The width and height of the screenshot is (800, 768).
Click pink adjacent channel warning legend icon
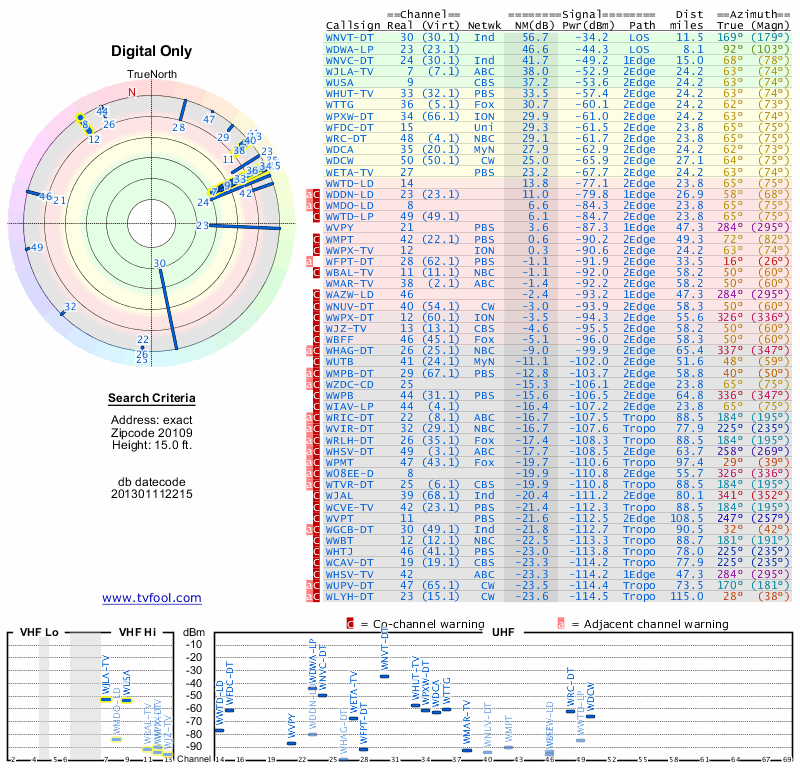pyautogui.click(x=561, y=624)
